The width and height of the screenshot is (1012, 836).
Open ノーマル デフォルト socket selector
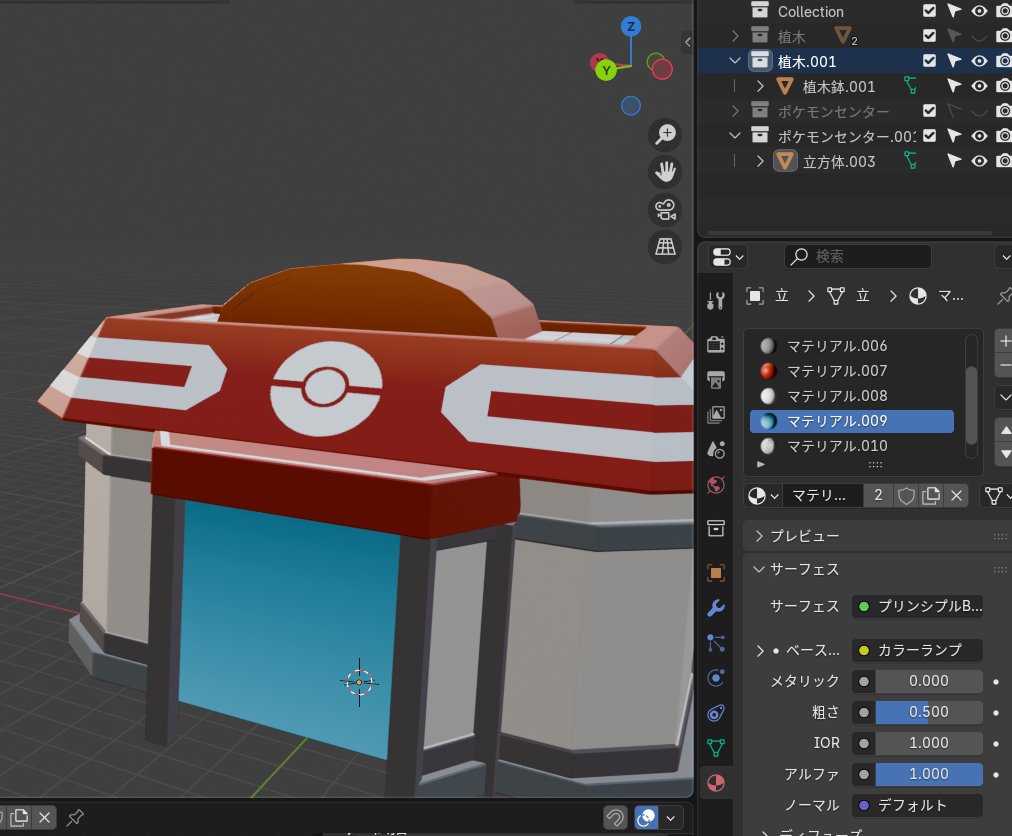point(918,806)
